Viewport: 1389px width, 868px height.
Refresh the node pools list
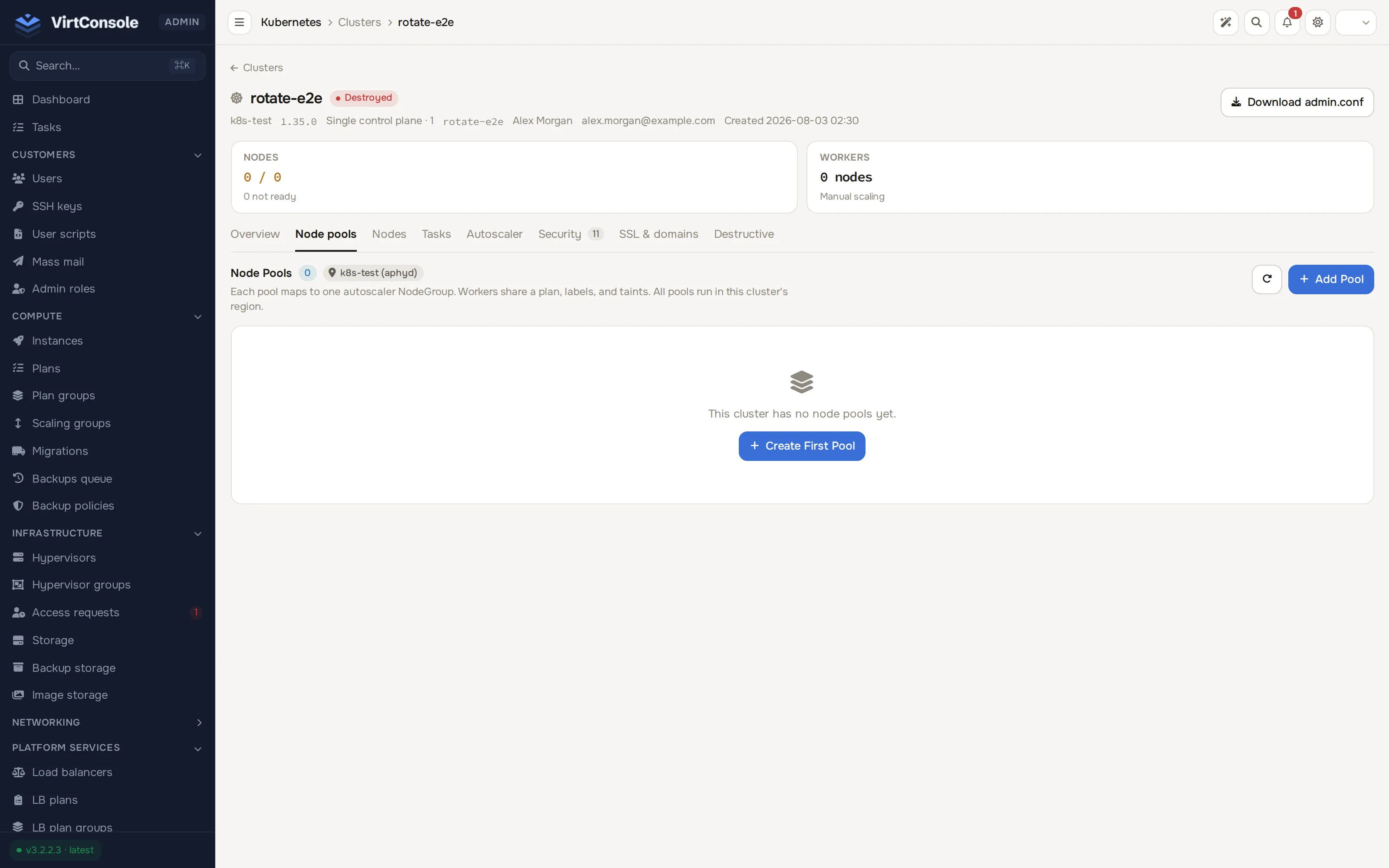point(1267,279)
